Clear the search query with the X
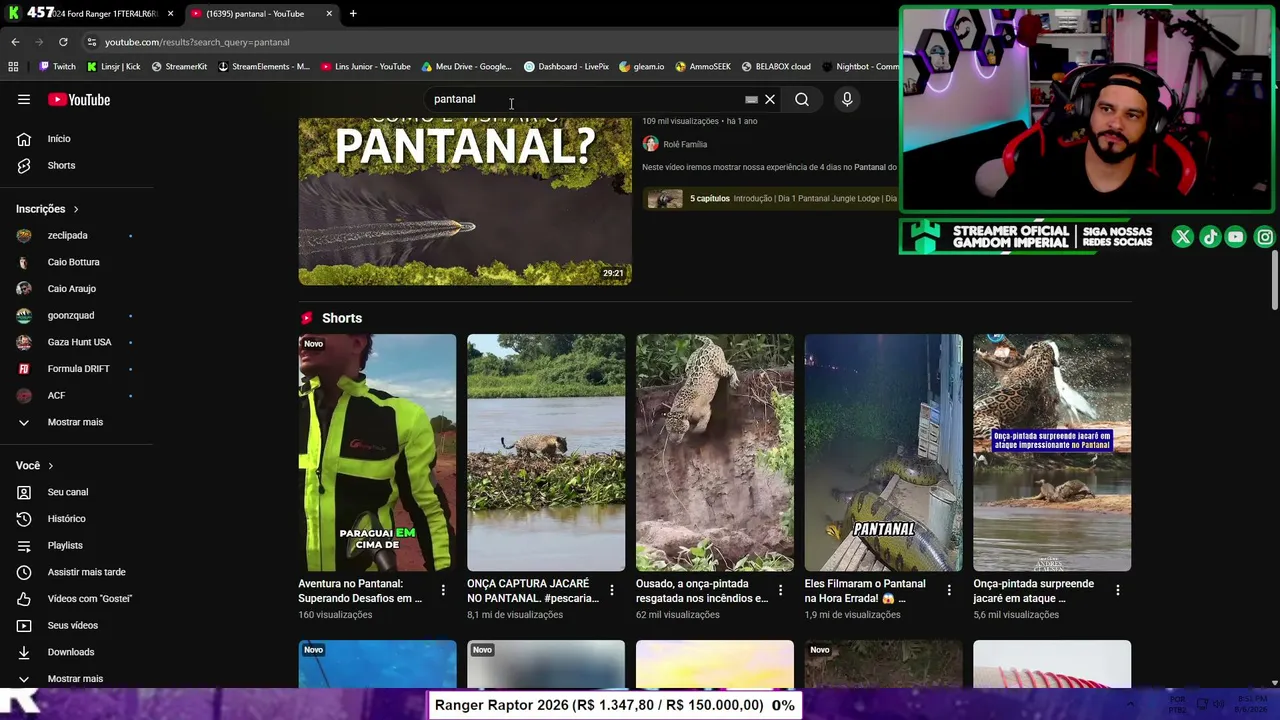 (770, 99)
